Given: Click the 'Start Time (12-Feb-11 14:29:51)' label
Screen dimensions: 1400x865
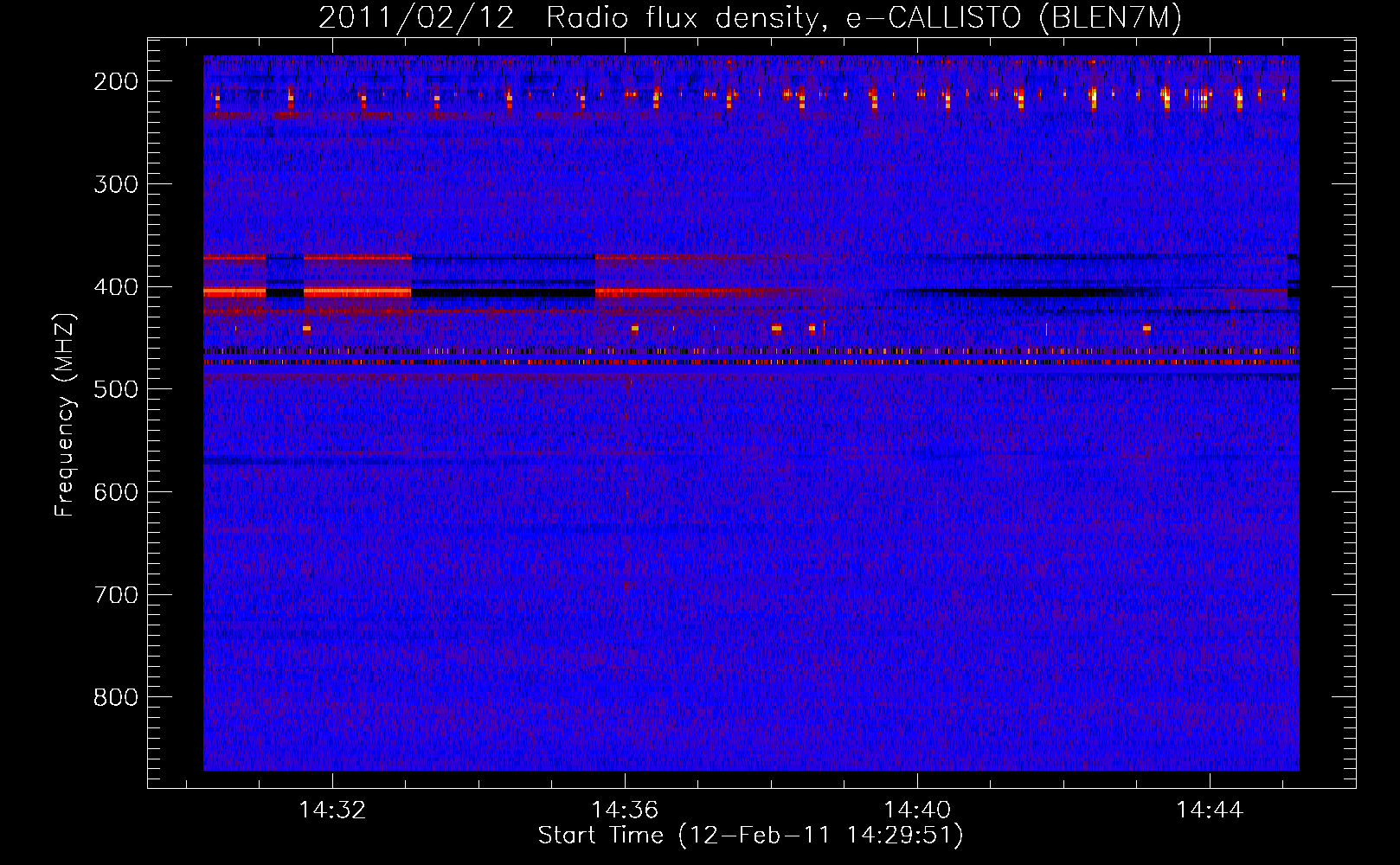Looking at the screenshot, I should pos(750,836).
